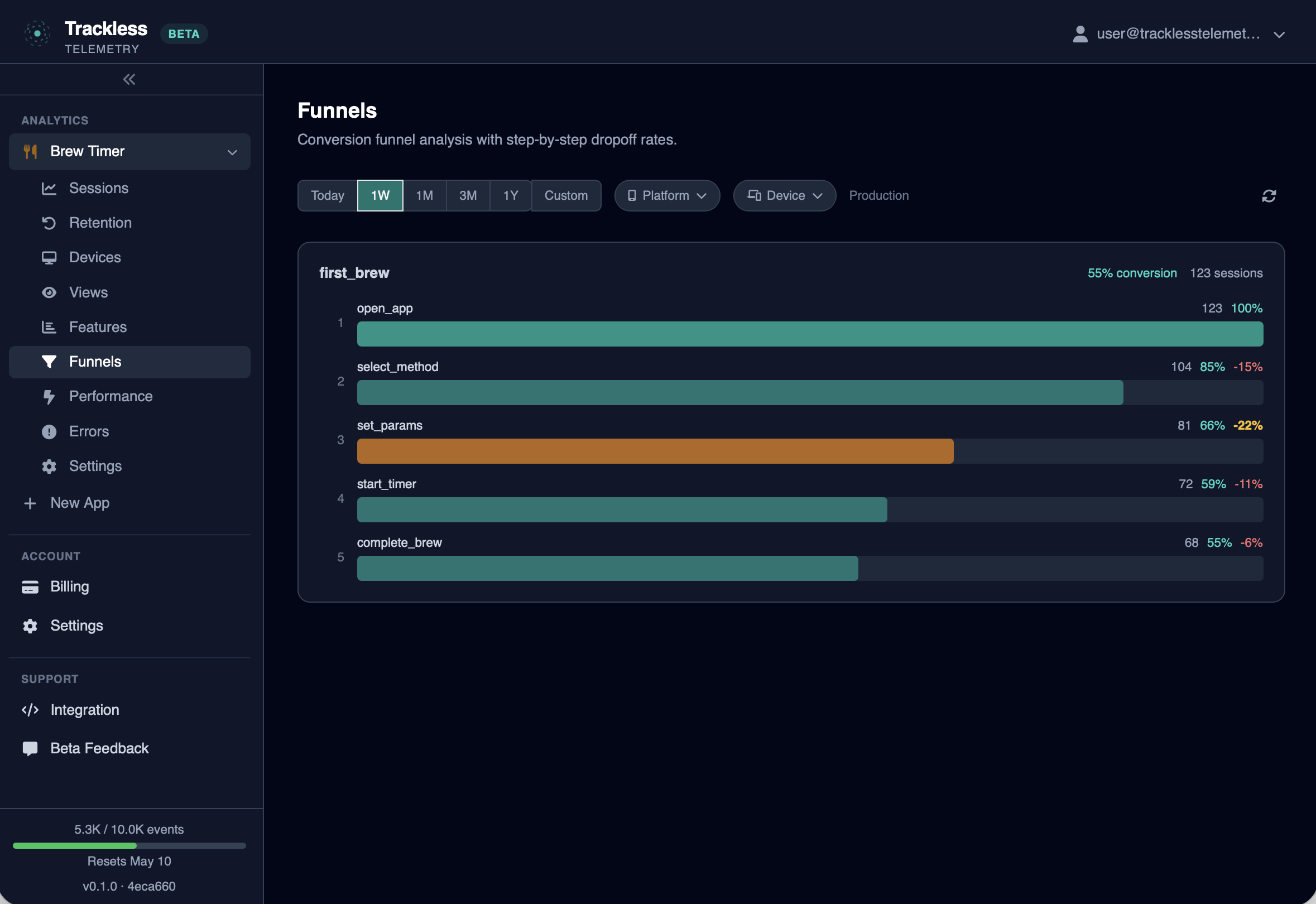This screenshot has width=1316, height=904.
Task: Navigate to Views
Action: coord(129,292)
